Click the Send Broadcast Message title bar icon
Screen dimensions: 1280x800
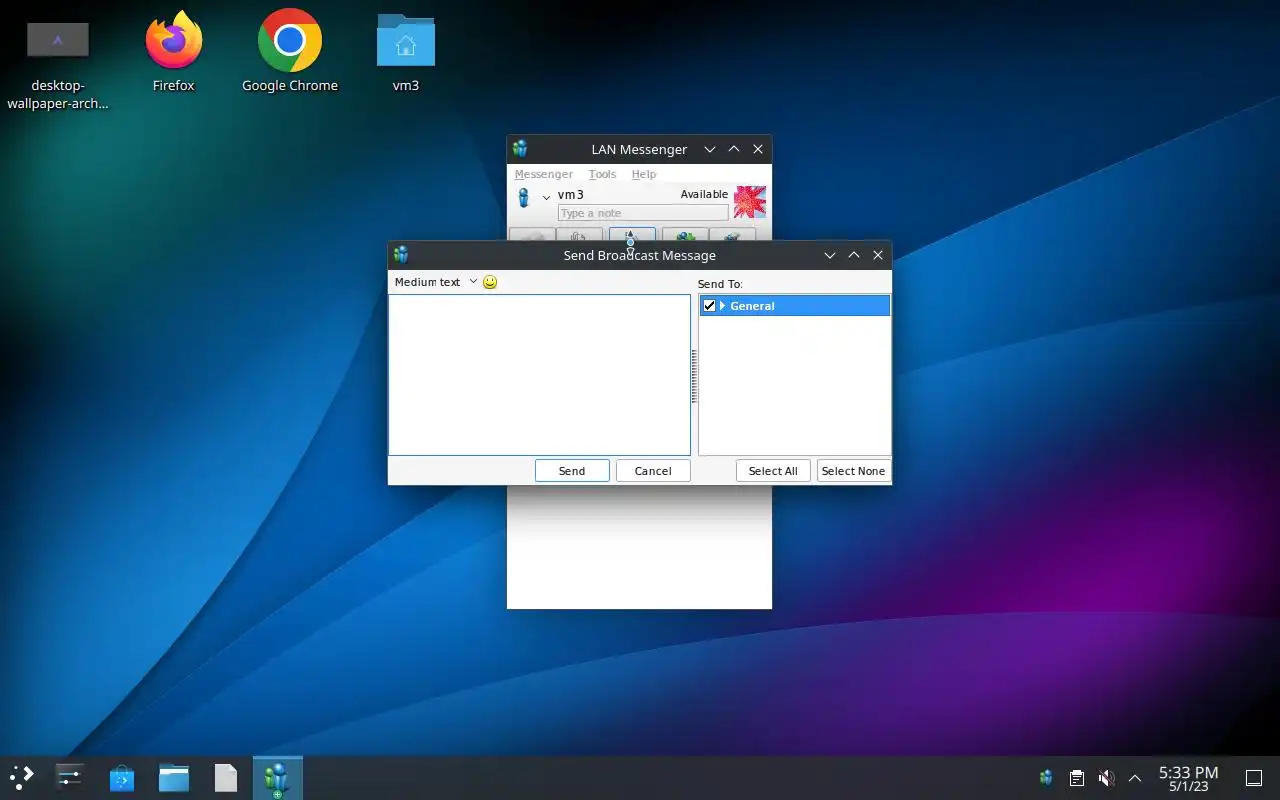[x=401, y=255]
